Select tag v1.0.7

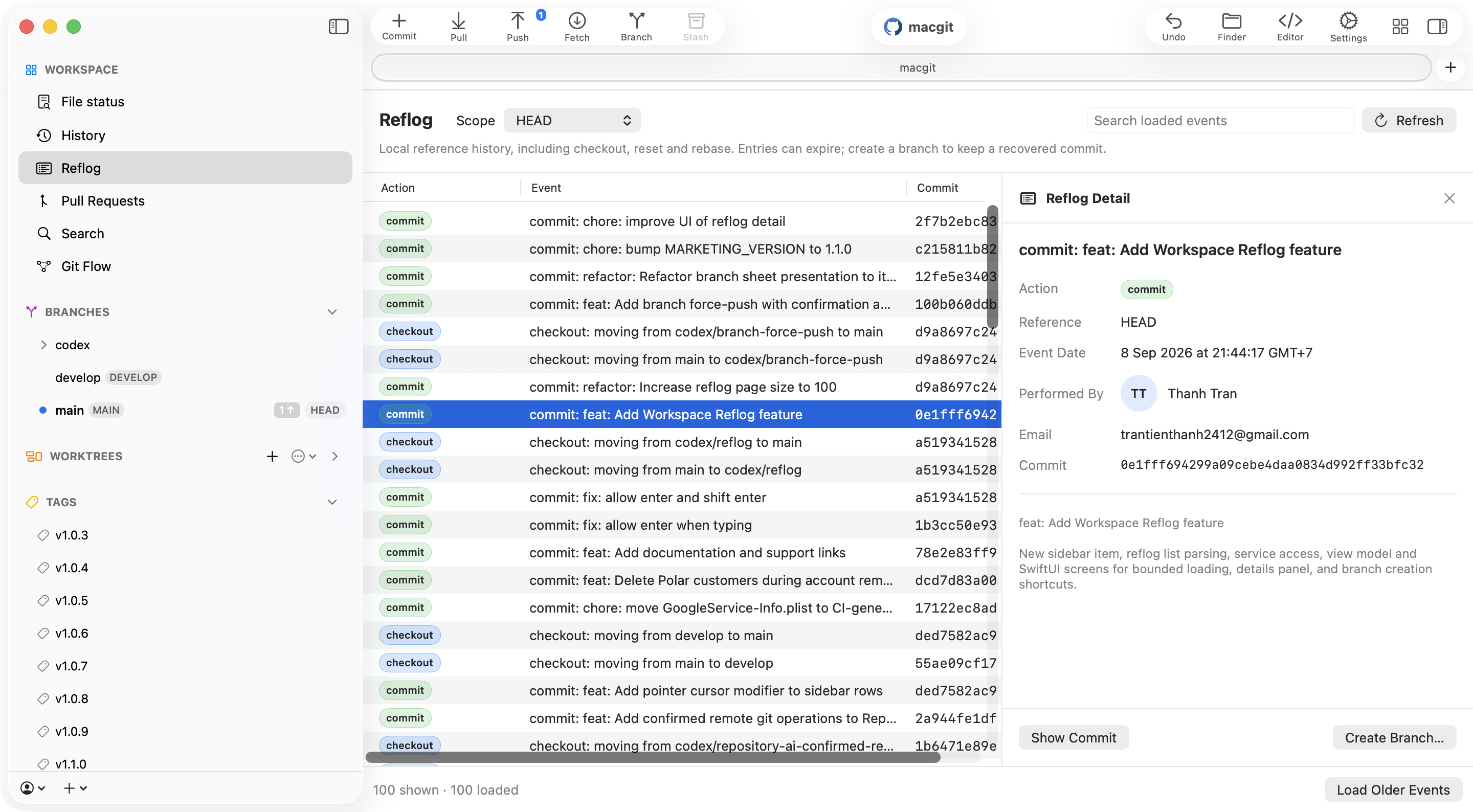point(185,666)
